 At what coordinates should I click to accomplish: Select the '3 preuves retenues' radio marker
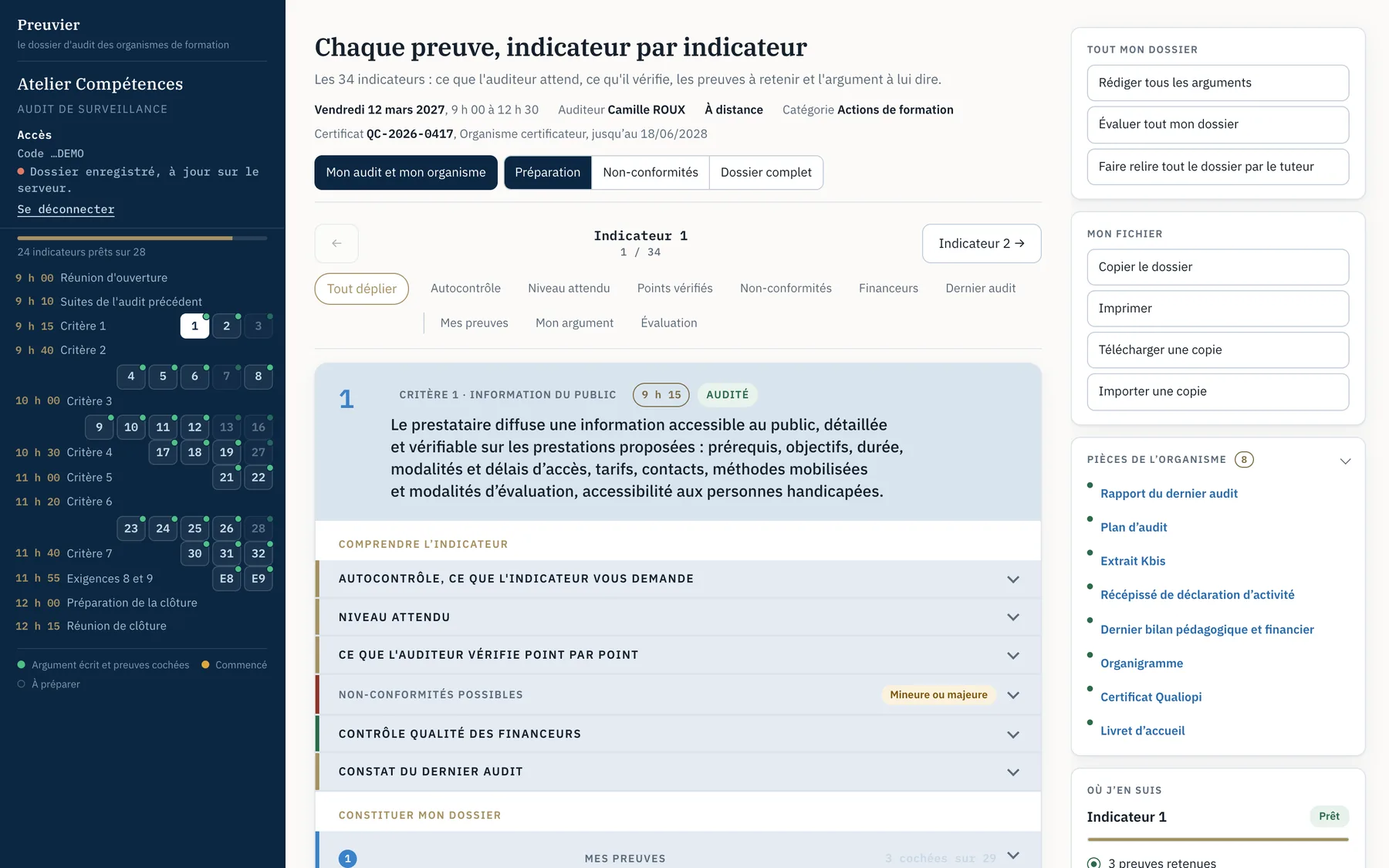tap(1094, 863)
